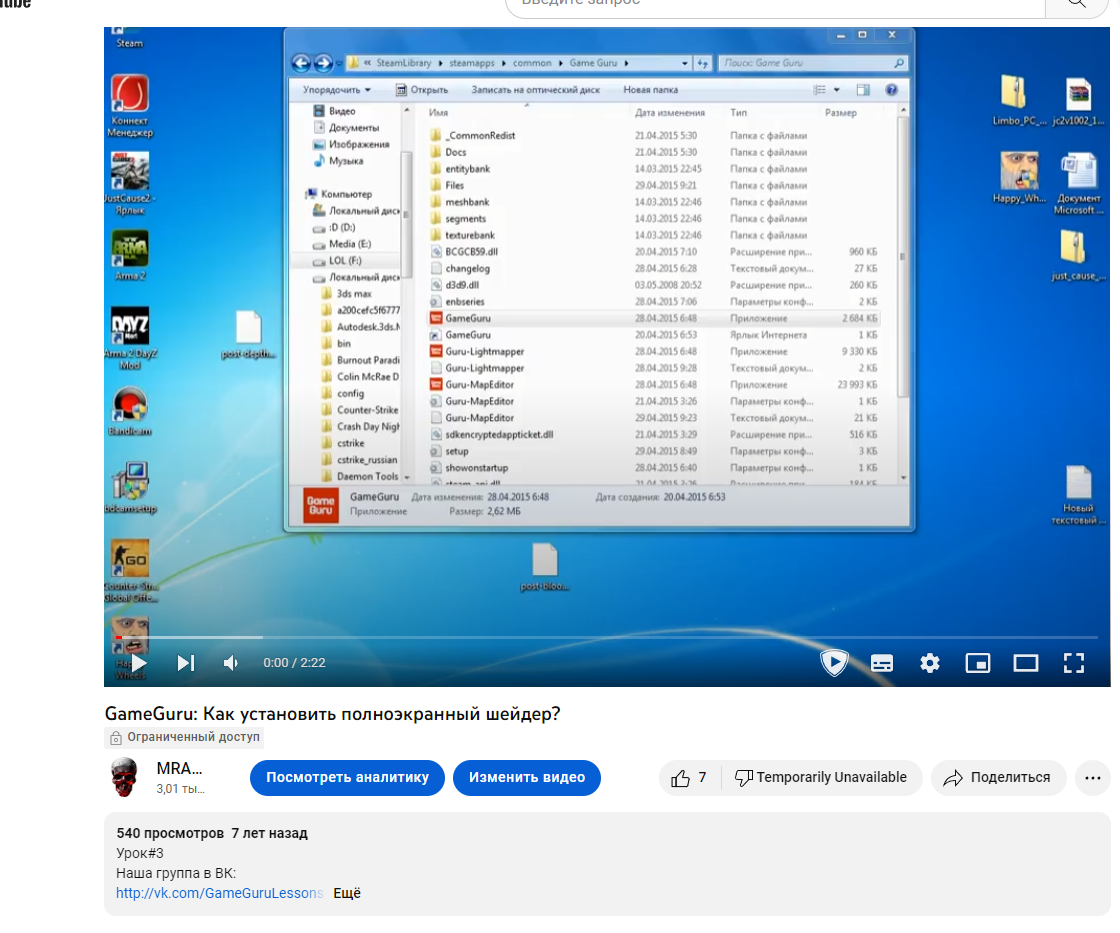
Task: Click the video progress bar
Action: tap(606, 637)
